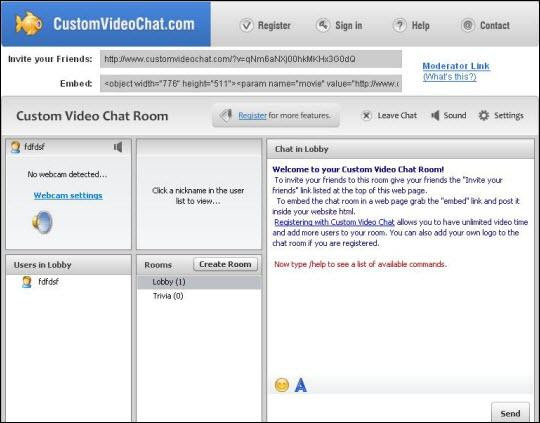Screen dimensions: 540x423
Task: Select user fdfdsf in Users in Lobby
Action: tap(48, 282)
